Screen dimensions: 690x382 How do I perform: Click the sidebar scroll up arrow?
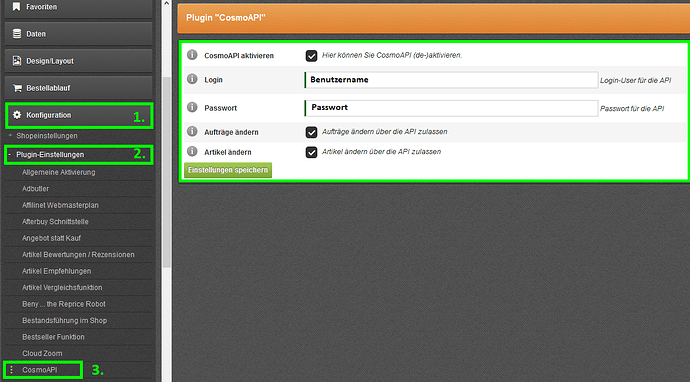[x=166, y=4]
